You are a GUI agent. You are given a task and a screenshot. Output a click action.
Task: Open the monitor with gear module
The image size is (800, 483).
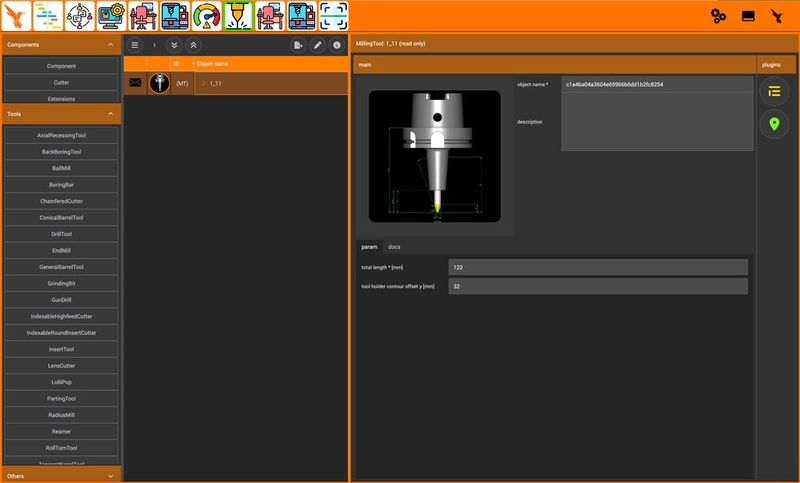(111, 16)
